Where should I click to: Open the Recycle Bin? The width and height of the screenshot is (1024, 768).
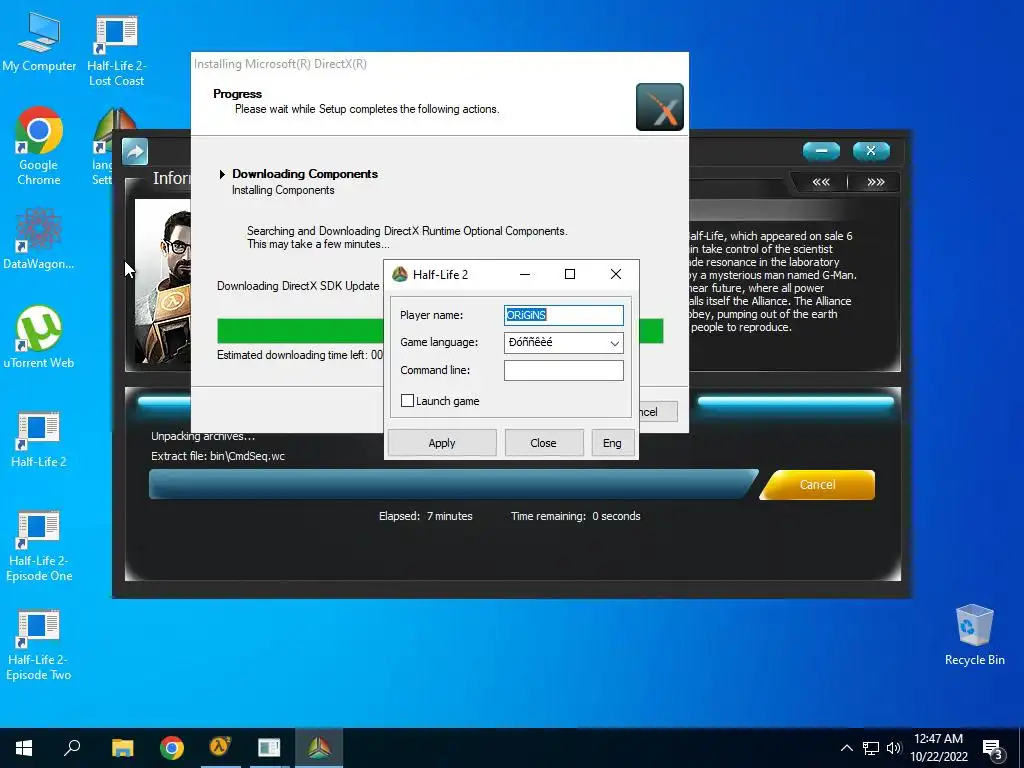[974, 635]
